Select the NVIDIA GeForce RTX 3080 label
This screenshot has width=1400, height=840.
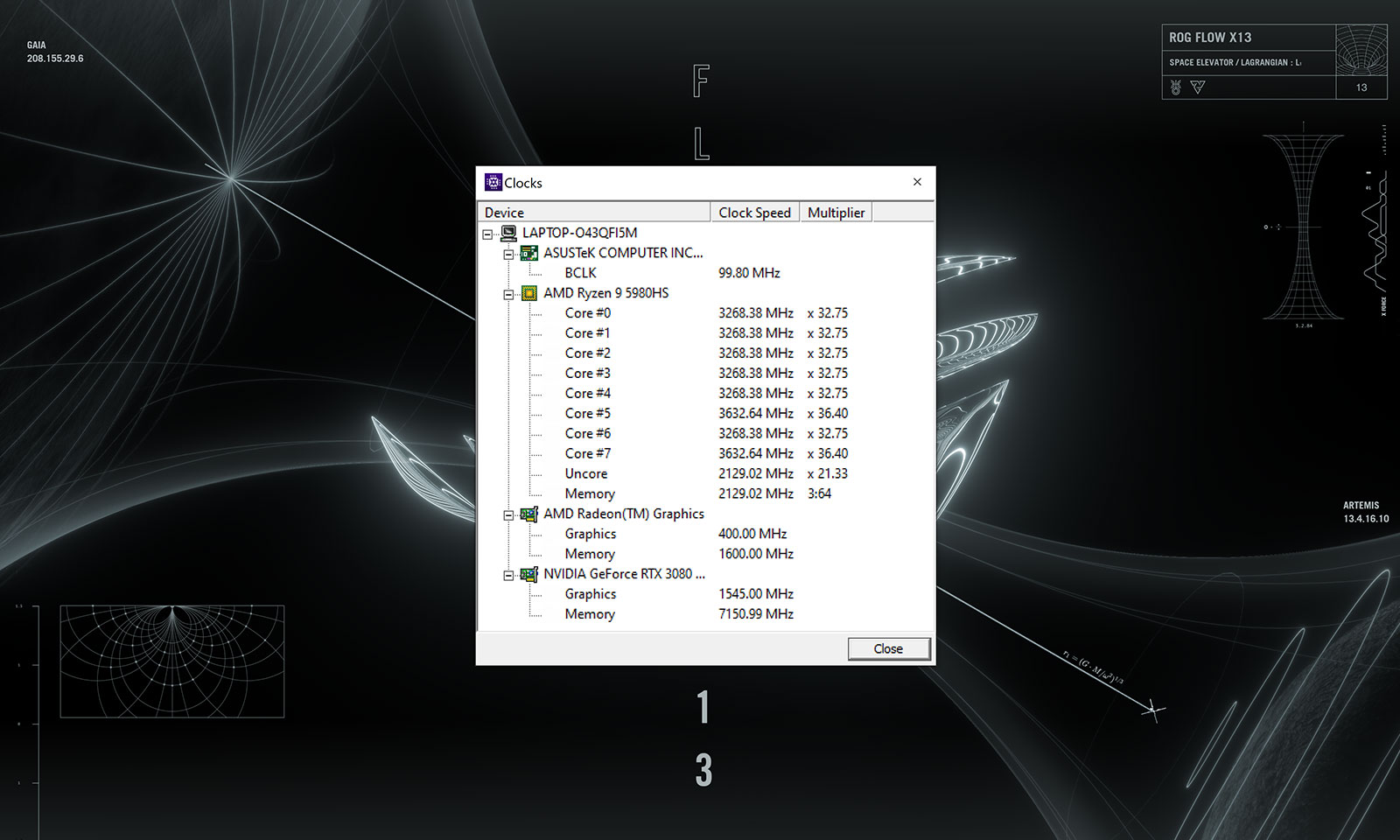pyautogui.click(x=624, y=575)
